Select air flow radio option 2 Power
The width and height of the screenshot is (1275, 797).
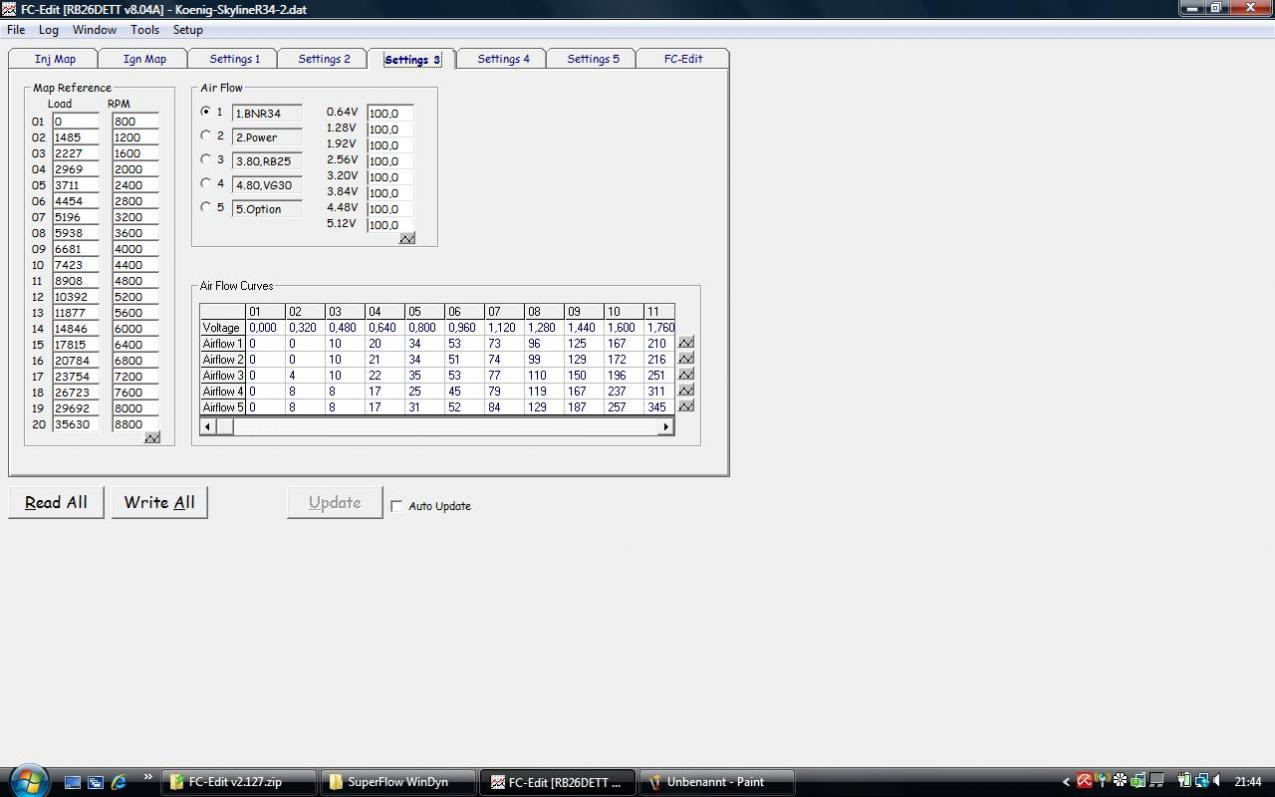coord(206,135)
